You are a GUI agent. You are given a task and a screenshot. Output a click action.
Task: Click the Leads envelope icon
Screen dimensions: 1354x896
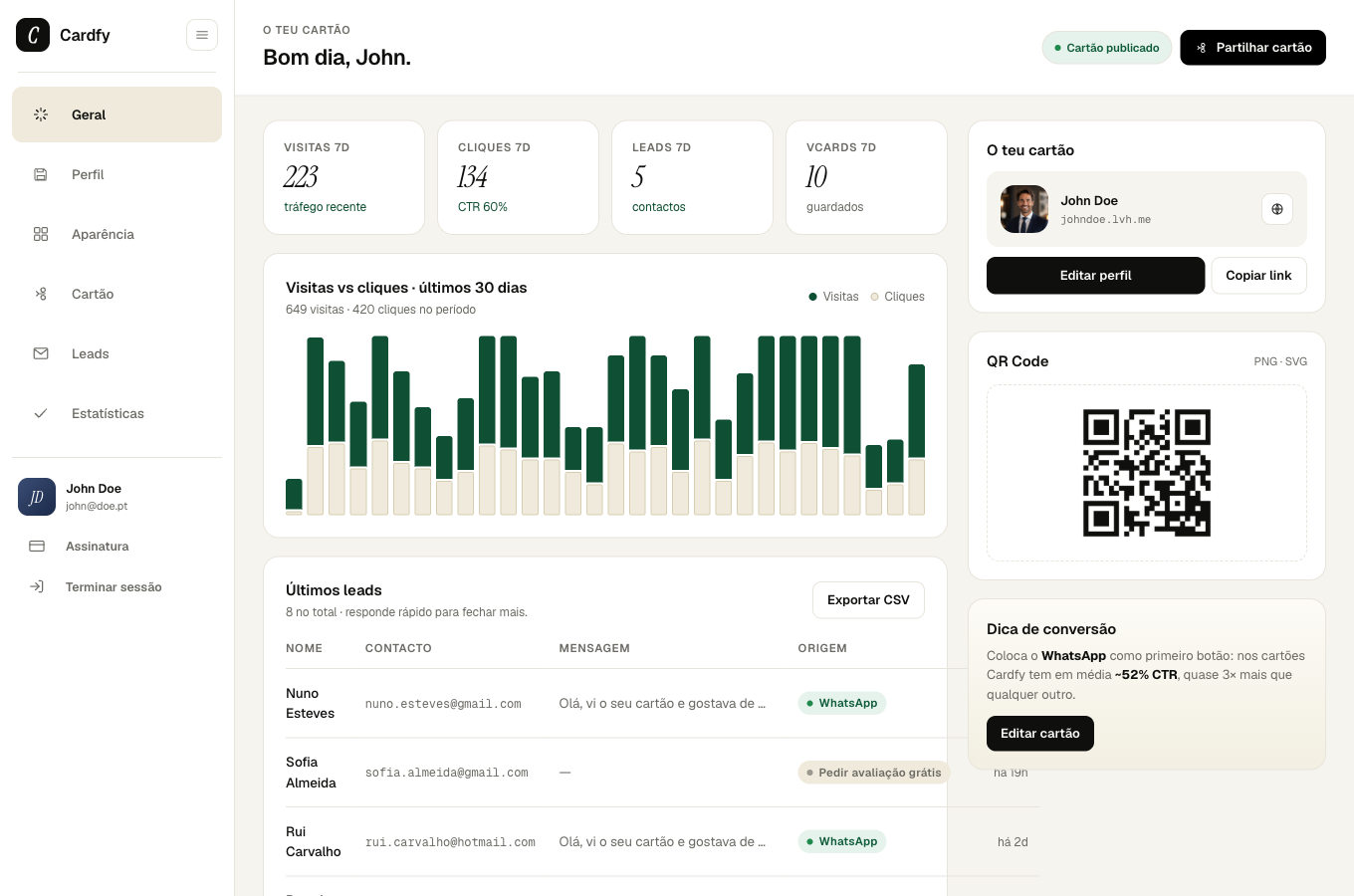point(41,353)
